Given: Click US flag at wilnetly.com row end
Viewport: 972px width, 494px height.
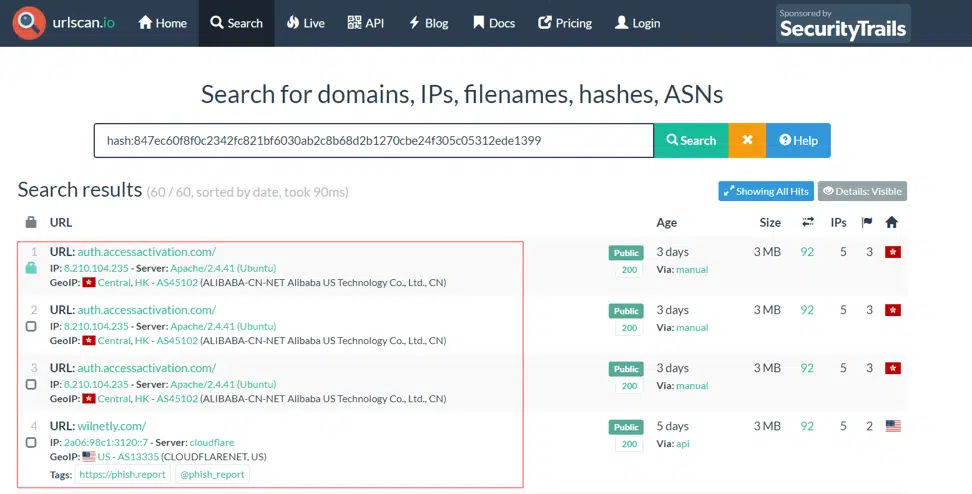Looking at the screenshot, I should click(893, 426).
